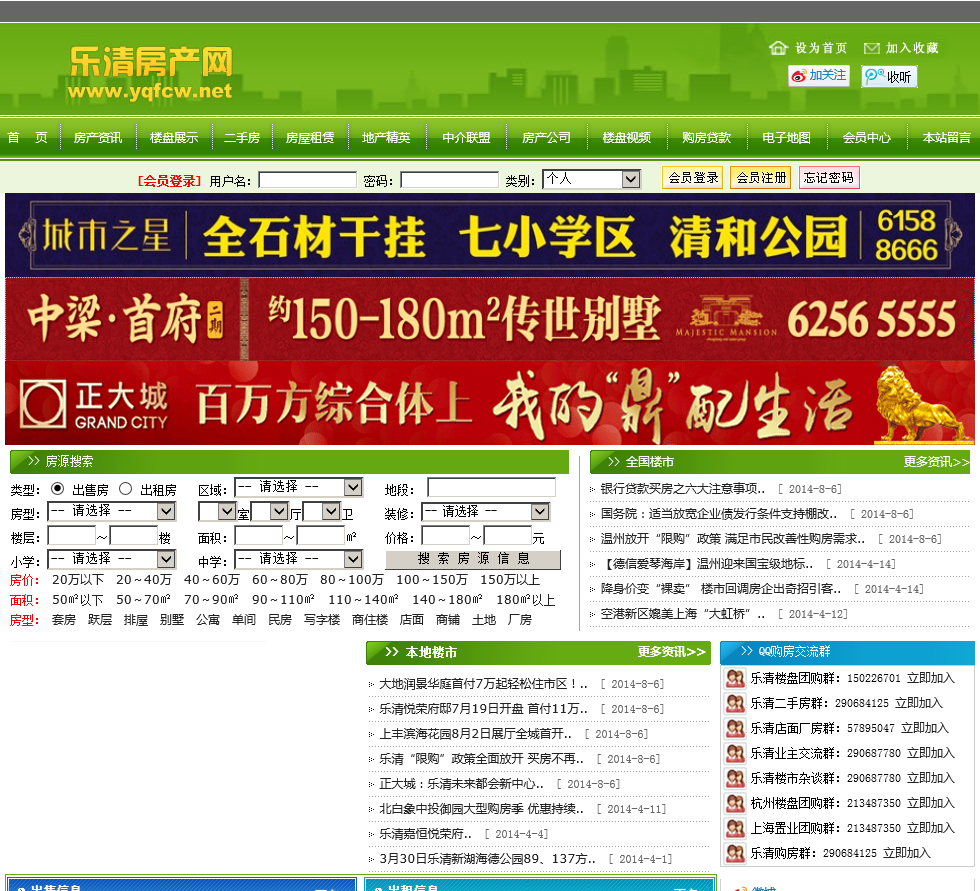Click the 忘记密码 button
Viewport: 980px width, 891px height.
pyautogui.click(x=829, y=178)
